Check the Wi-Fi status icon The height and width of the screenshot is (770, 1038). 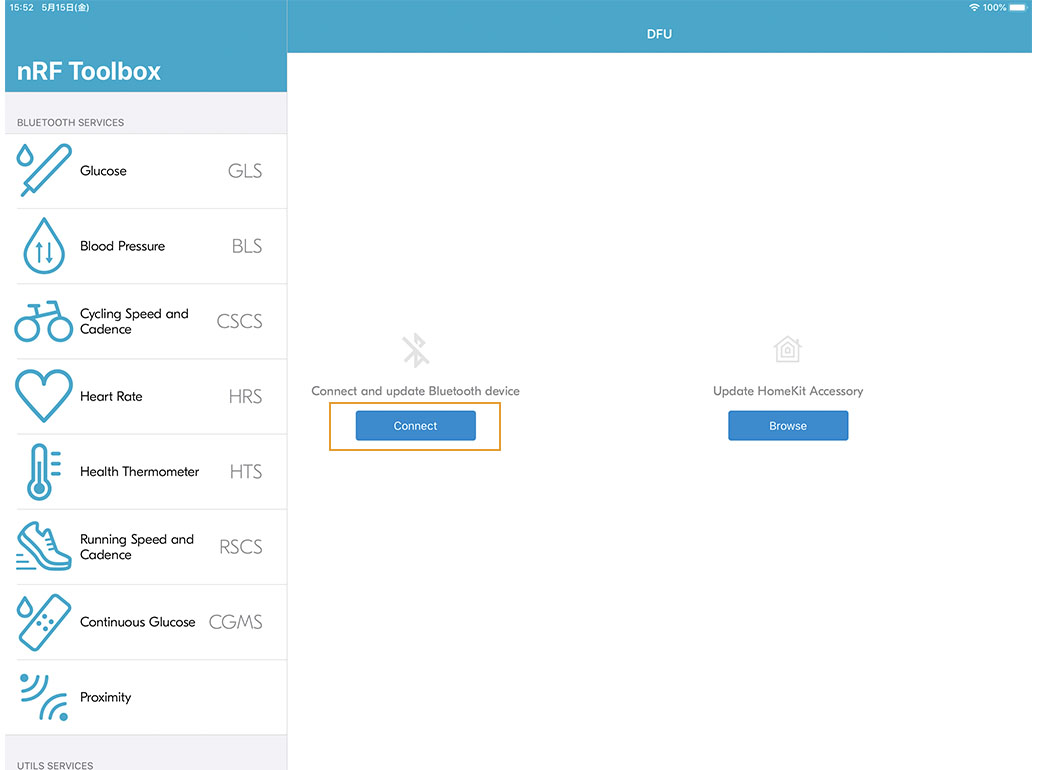974,7
